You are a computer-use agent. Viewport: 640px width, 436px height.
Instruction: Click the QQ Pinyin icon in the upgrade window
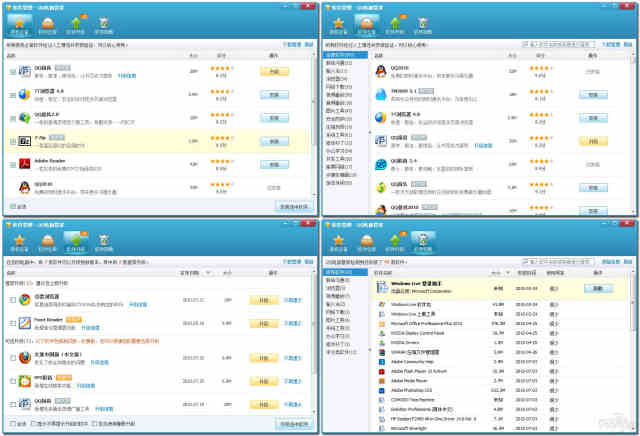point(24,405)
